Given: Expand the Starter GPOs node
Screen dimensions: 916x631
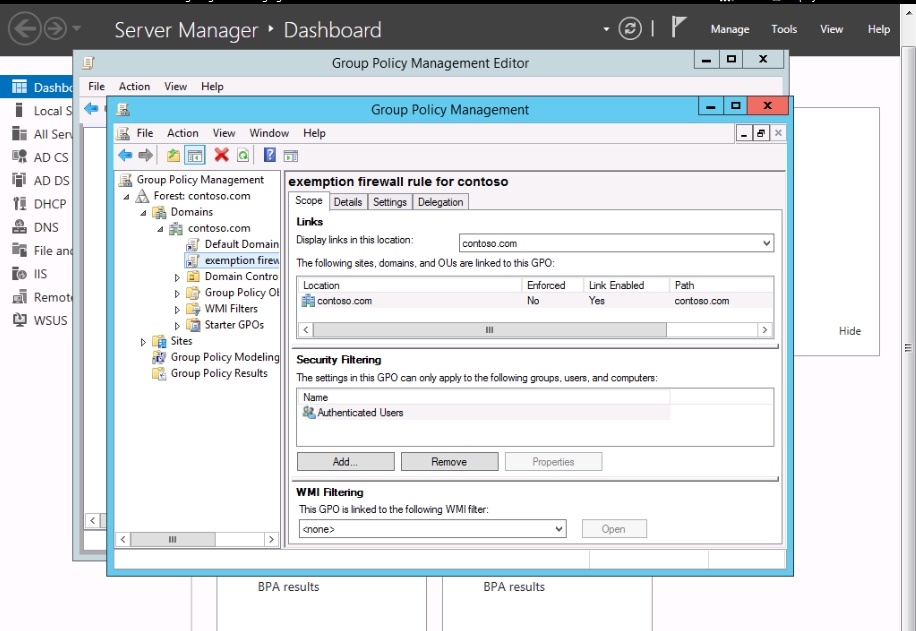Looking at the screenshot, I should tap(177, 326).
